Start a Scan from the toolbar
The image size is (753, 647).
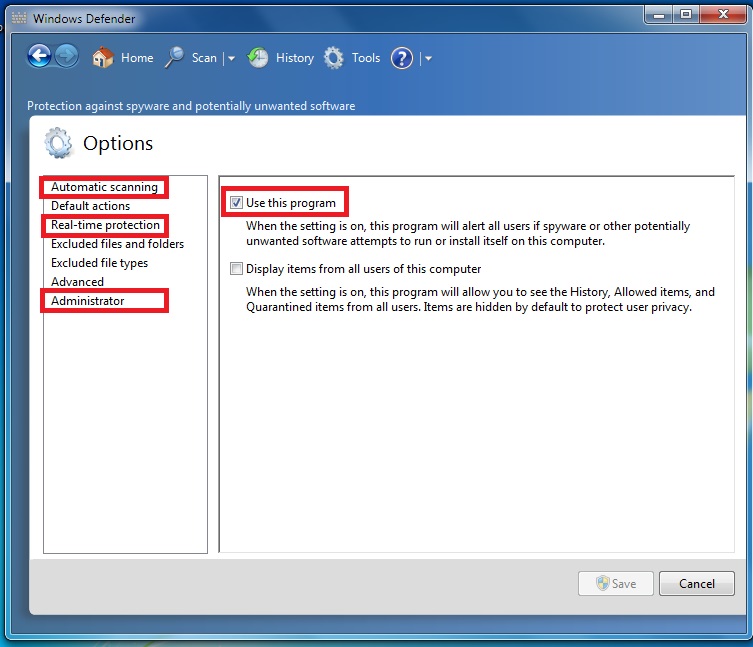click(204, 58)
